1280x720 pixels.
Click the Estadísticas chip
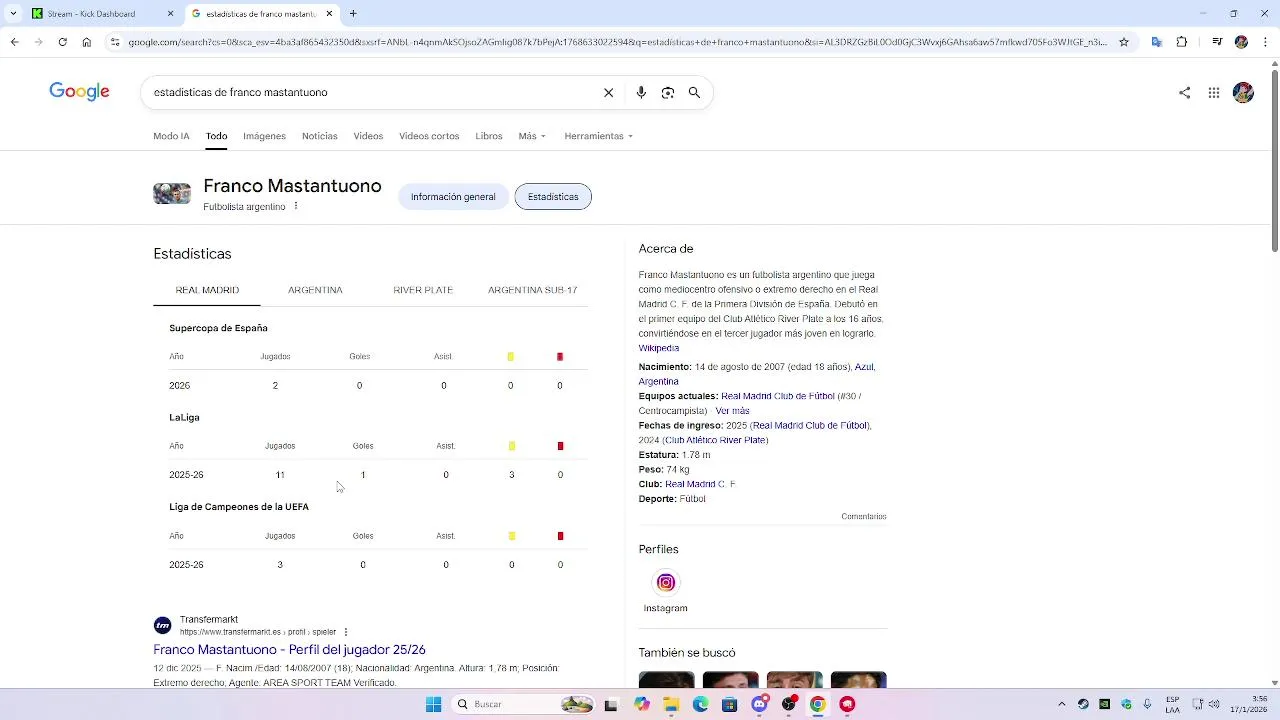coord(553,197)
